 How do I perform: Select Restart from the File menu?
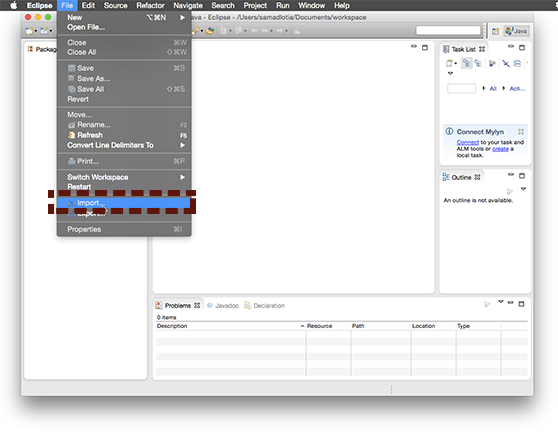point(123,186)
